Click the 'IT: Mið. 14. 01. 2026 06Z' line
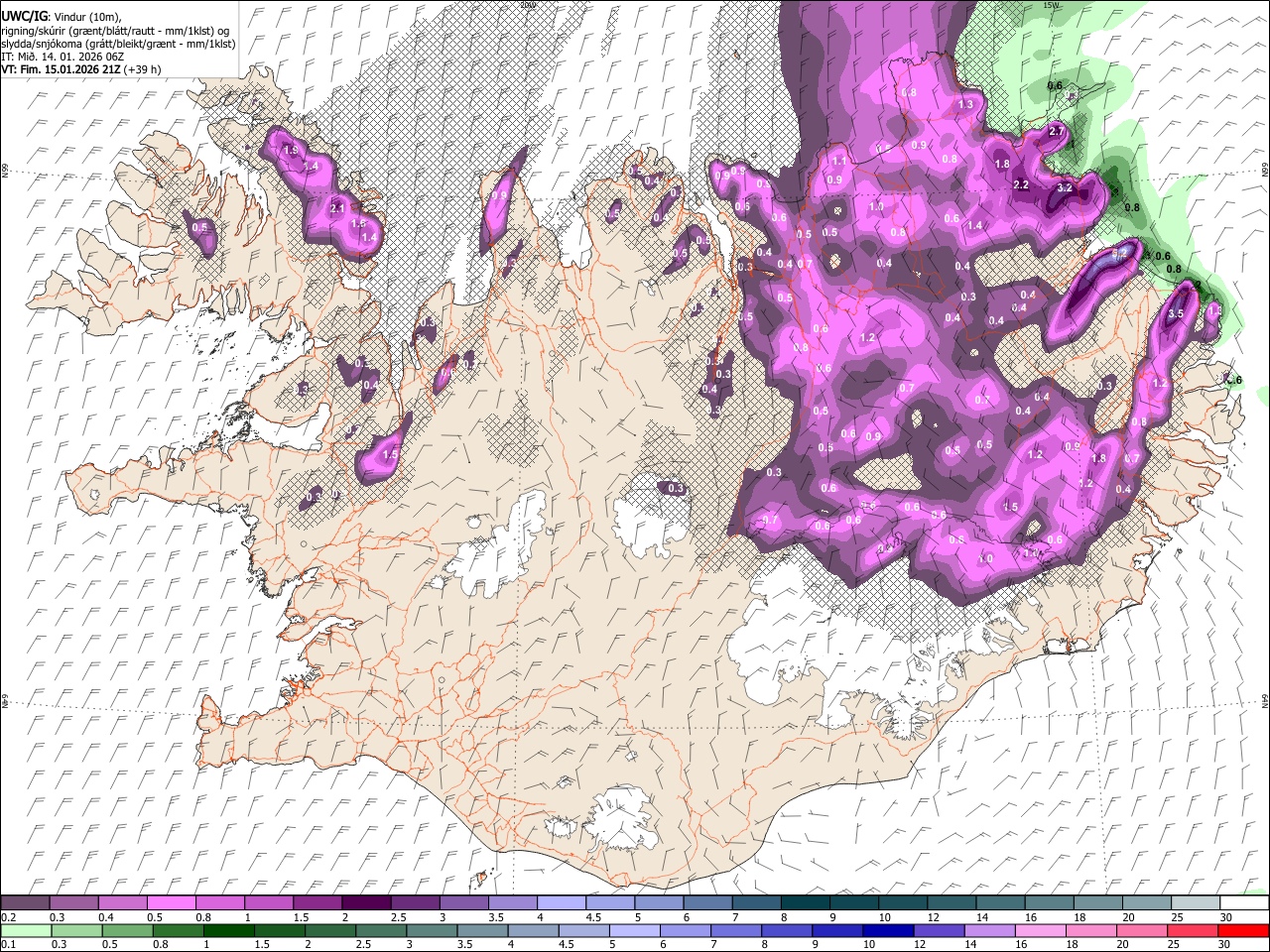Image resolution: width=1270 pixels, height=952 pixels. pyautogui.click(x=63, y=57)
